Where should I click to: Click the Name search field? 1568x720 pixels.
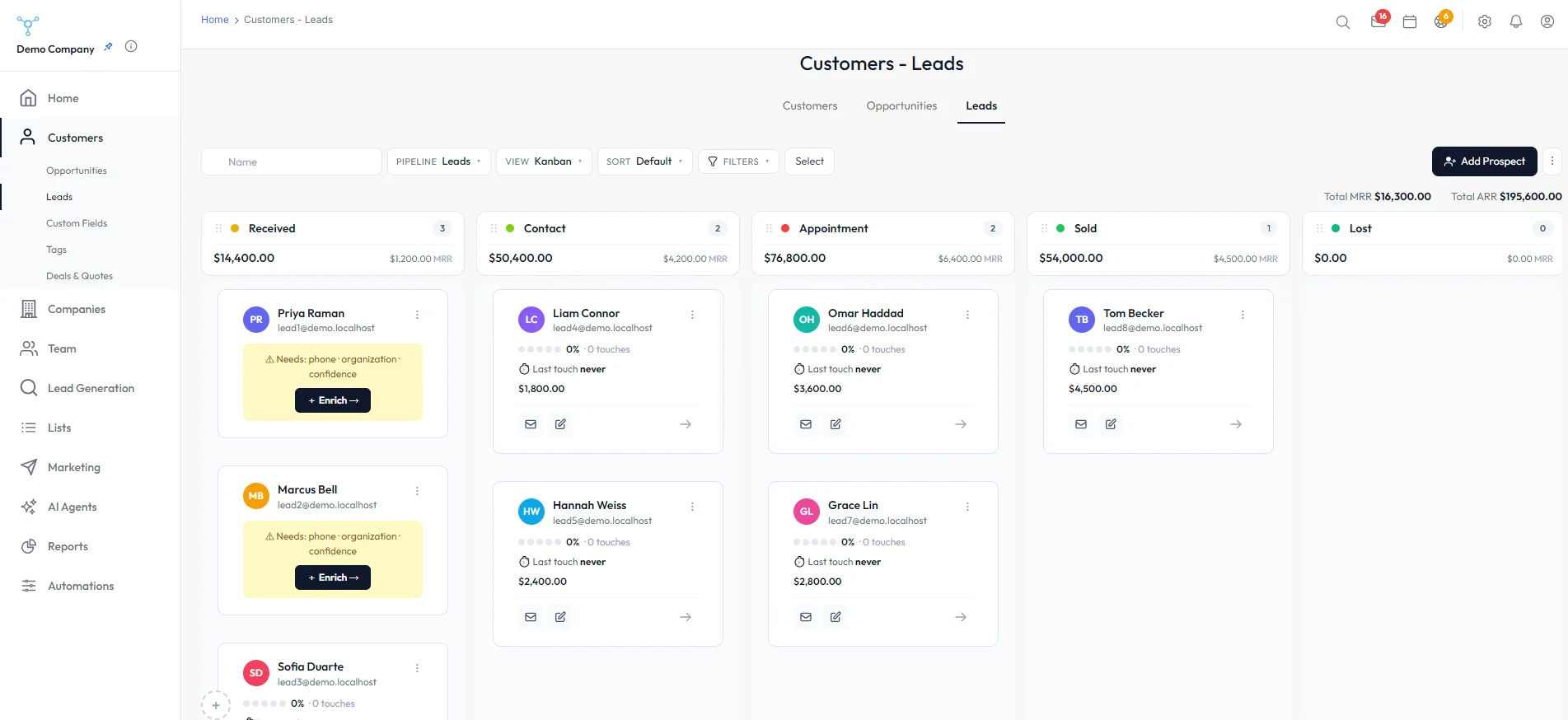coord(292,161)
